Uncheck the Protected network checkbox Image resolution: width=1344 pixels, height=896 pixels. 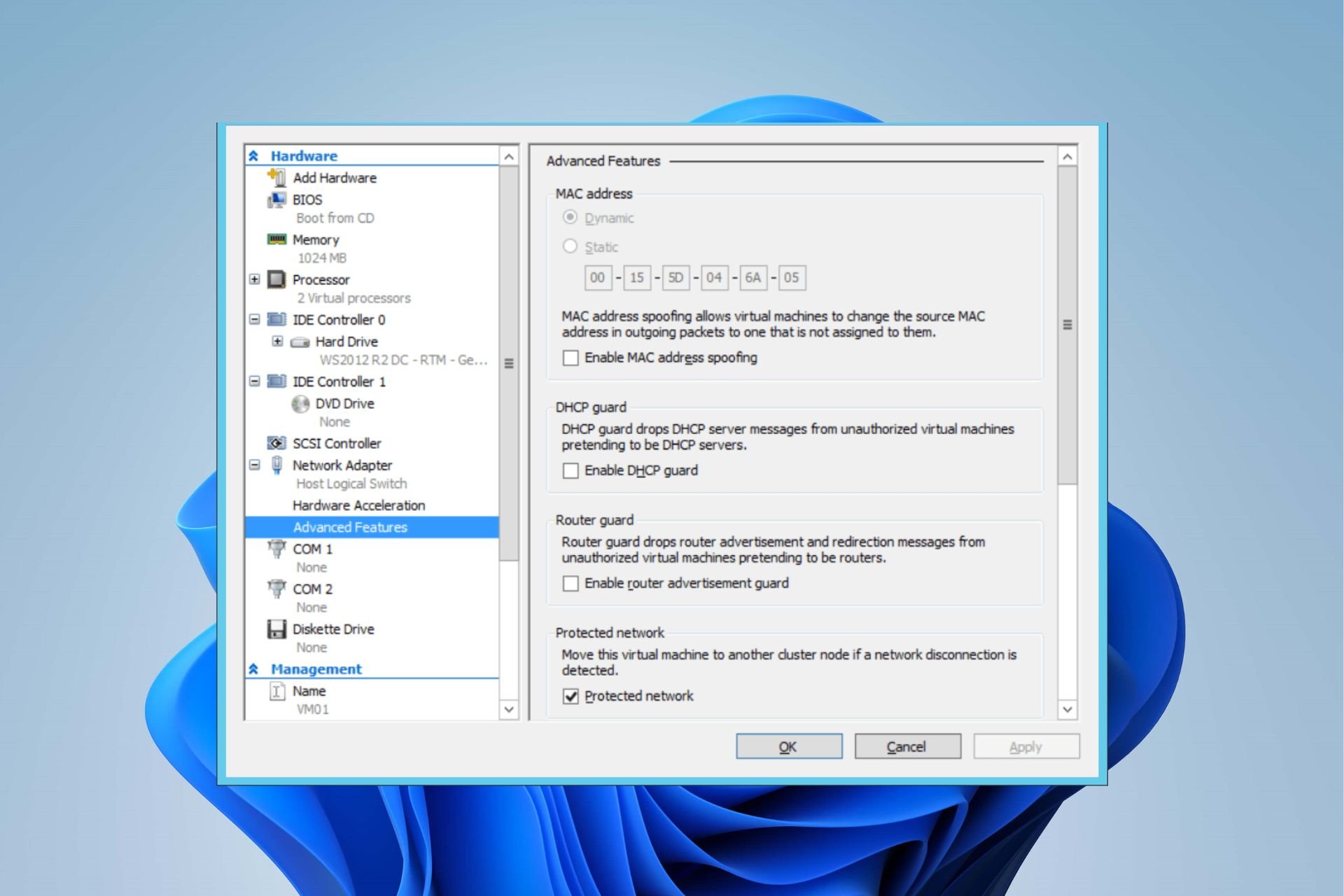click(570, 696)
